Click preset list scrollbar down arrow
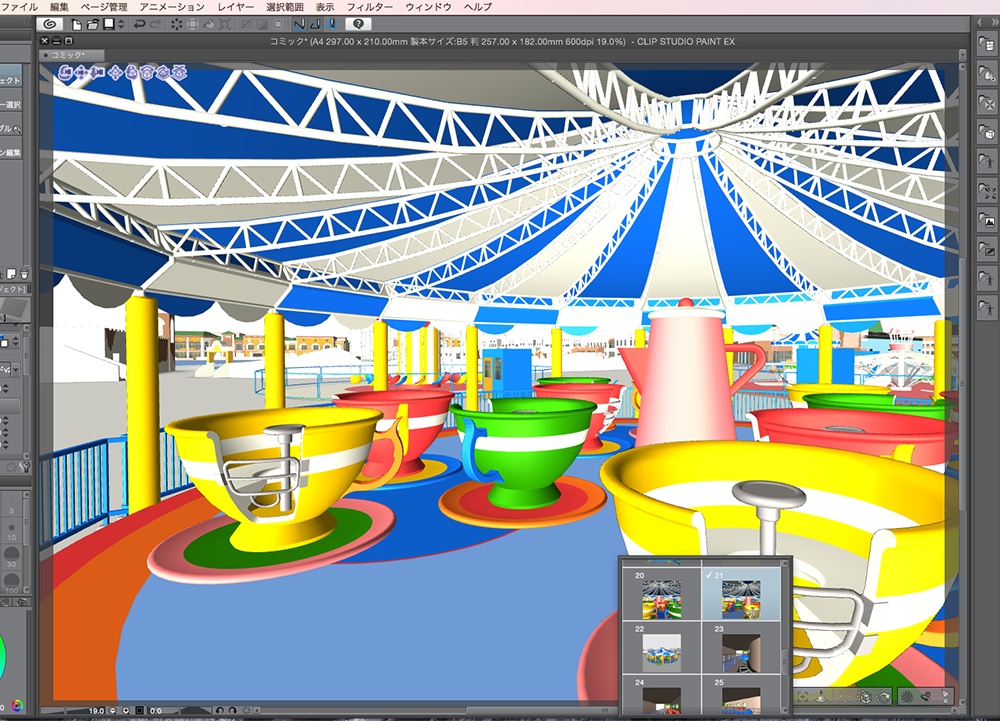Screen dimensions: 1000x721 point(786,710)
